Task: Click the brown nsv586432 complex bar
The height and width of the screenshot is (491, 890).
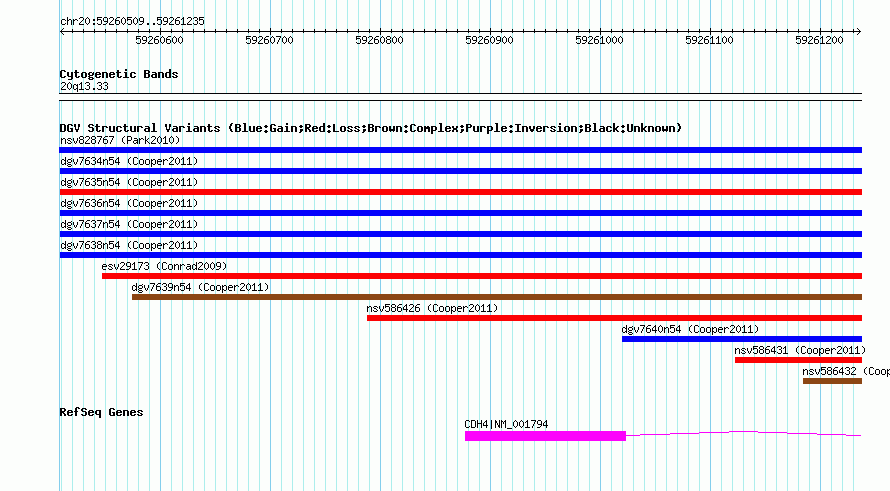Action: [832, 381]
